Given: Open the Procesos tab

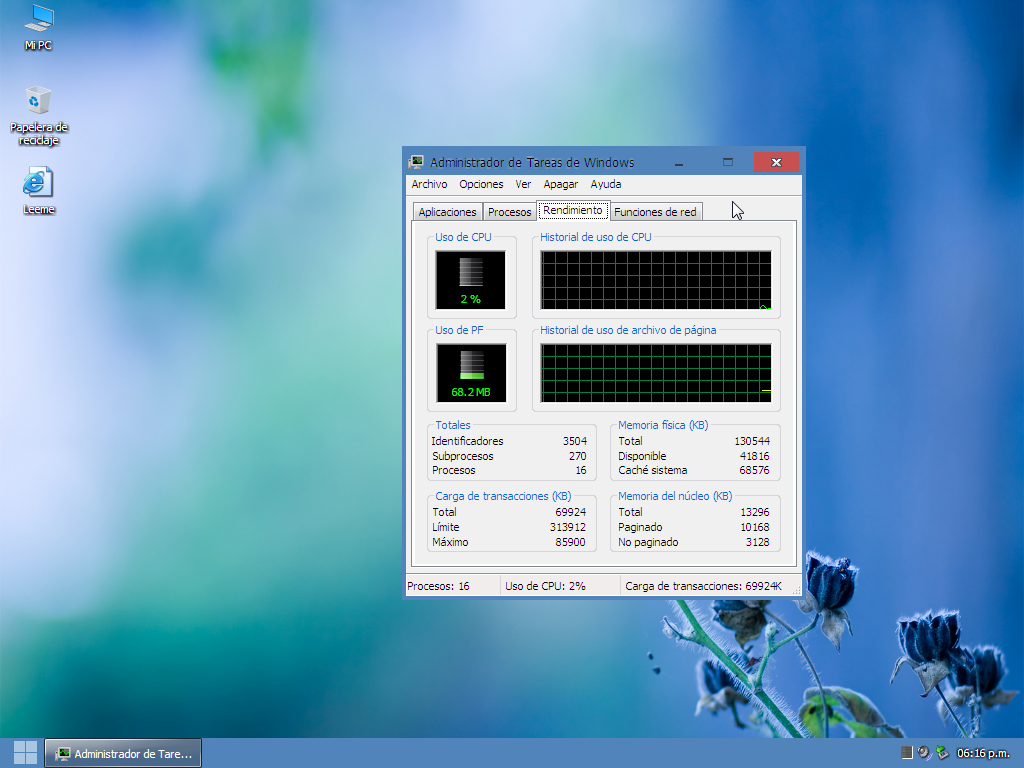Looking at the screenshot, I should [509, 211].
